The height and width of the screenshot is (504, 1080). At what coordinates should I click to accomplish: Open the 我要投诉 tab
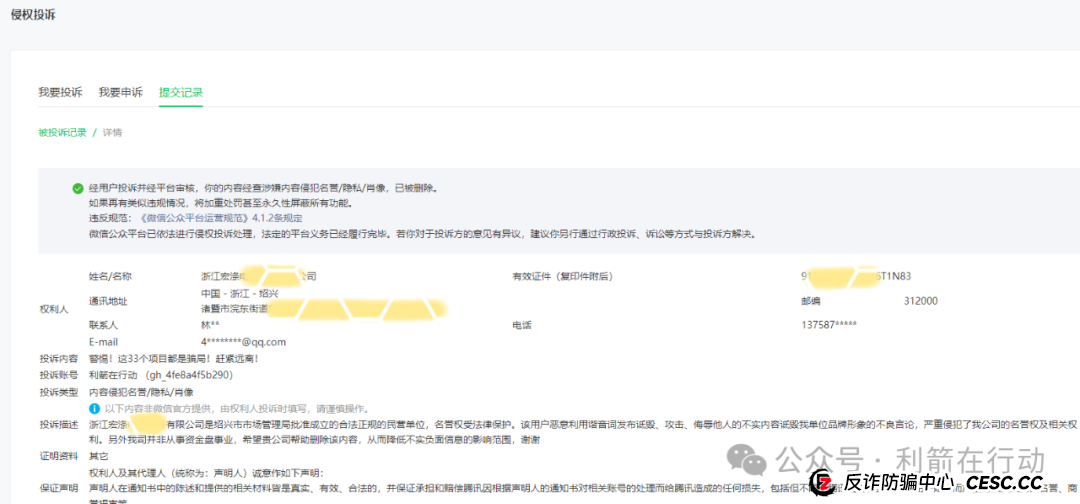tap(60, 92)
